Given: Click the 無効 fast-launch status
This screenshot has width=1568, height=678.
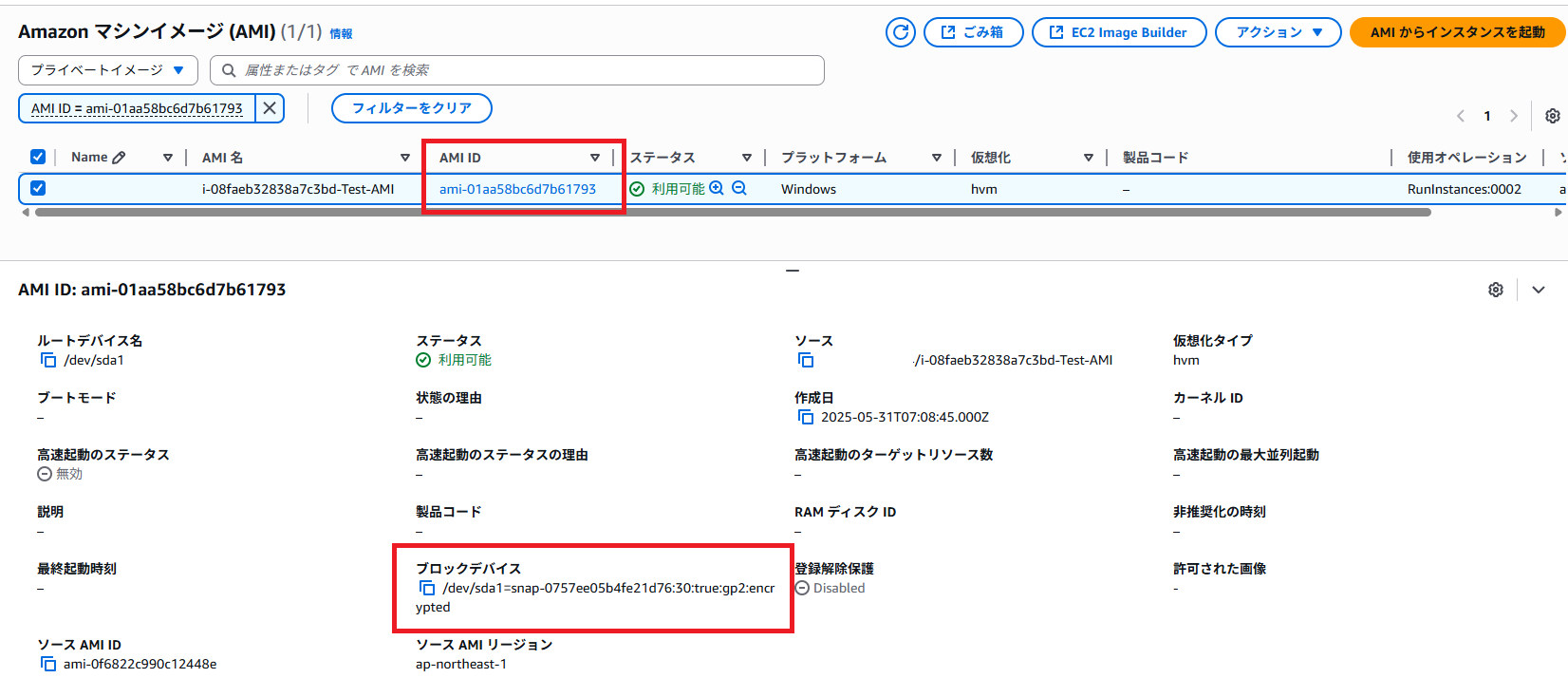Looking at the screenshot, I should (x=60, y=474).
